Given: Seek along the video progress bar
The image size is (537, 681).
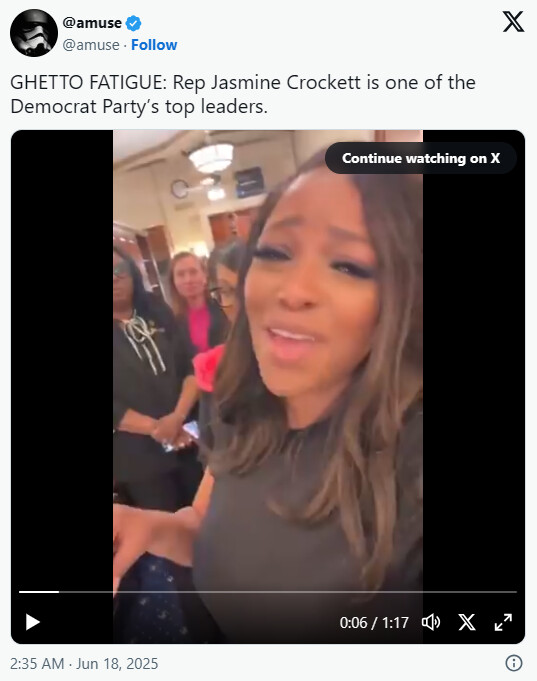Looking at the screenshot, I should pos(268,592).
